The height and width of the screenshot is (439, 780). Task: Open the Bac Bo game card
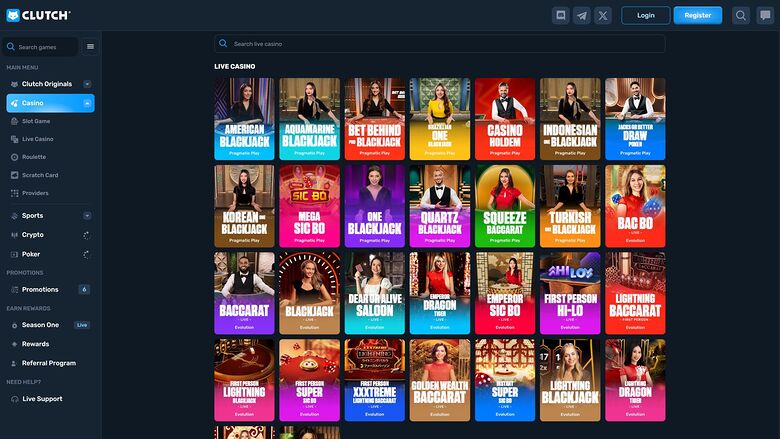click(635, 206)
